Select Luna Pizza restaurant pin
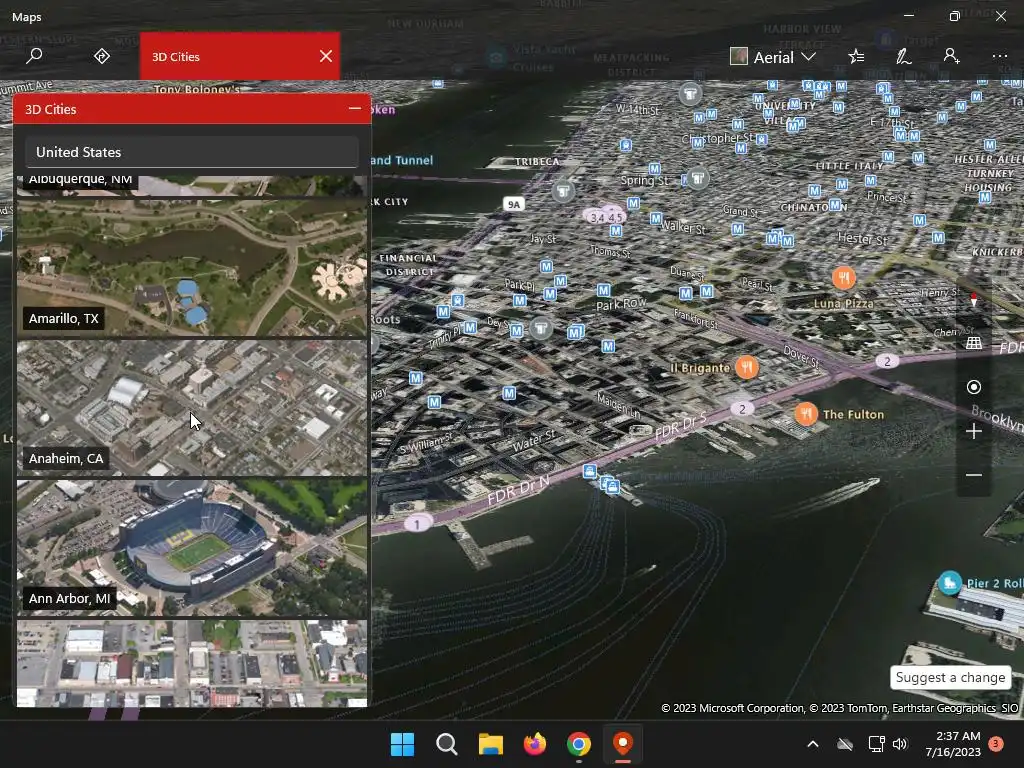The image size is (1024, 768). point(844,278)
